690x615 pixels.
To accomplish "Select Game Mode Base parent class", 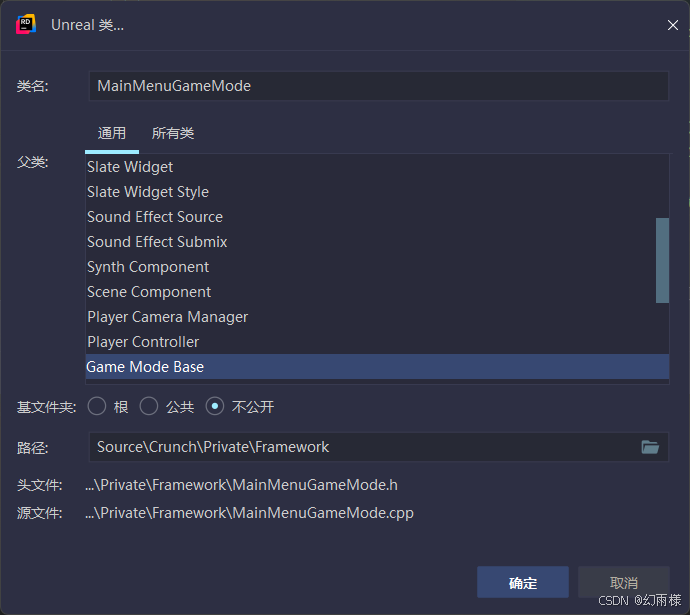I will pyautogui.click(x=377, y=367).
